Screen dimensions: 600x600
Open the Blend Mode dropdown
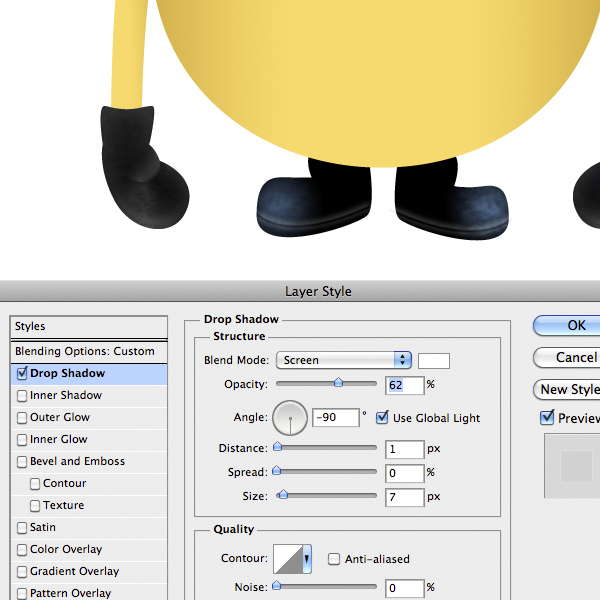coord(343,360)
